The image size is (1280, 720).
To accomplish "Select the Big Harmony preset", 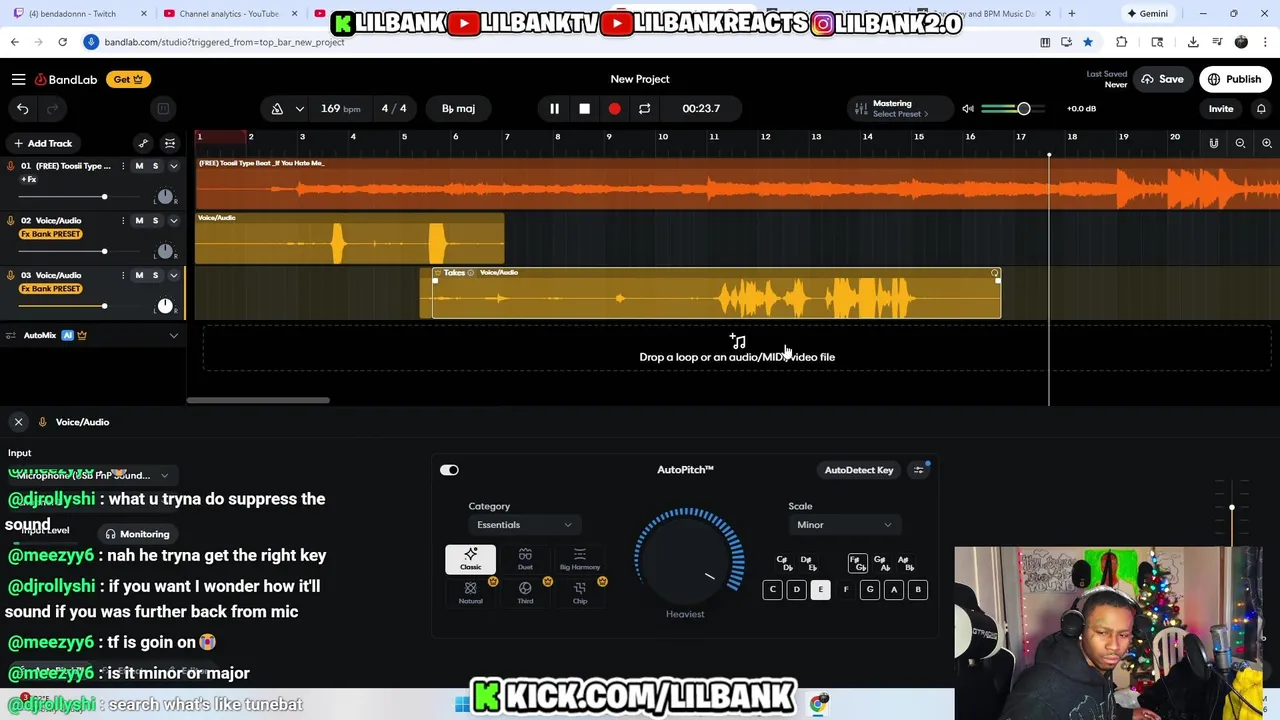I will (580, 559).
